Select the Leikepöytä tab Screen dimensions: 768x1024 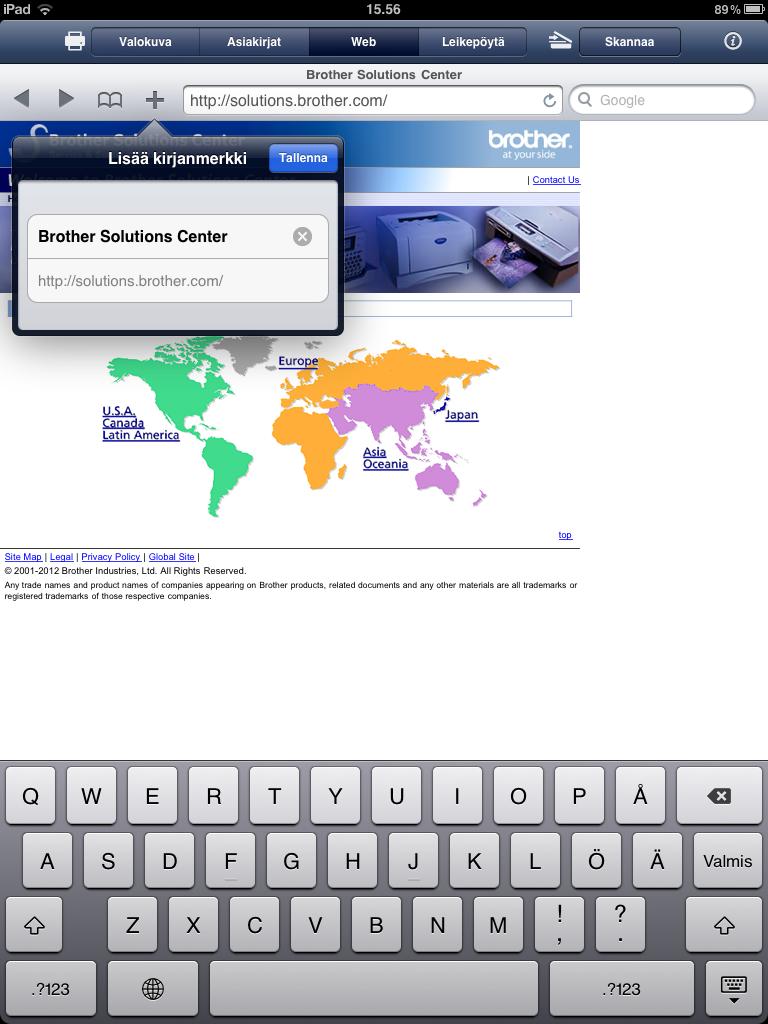(x=473, y=42)
